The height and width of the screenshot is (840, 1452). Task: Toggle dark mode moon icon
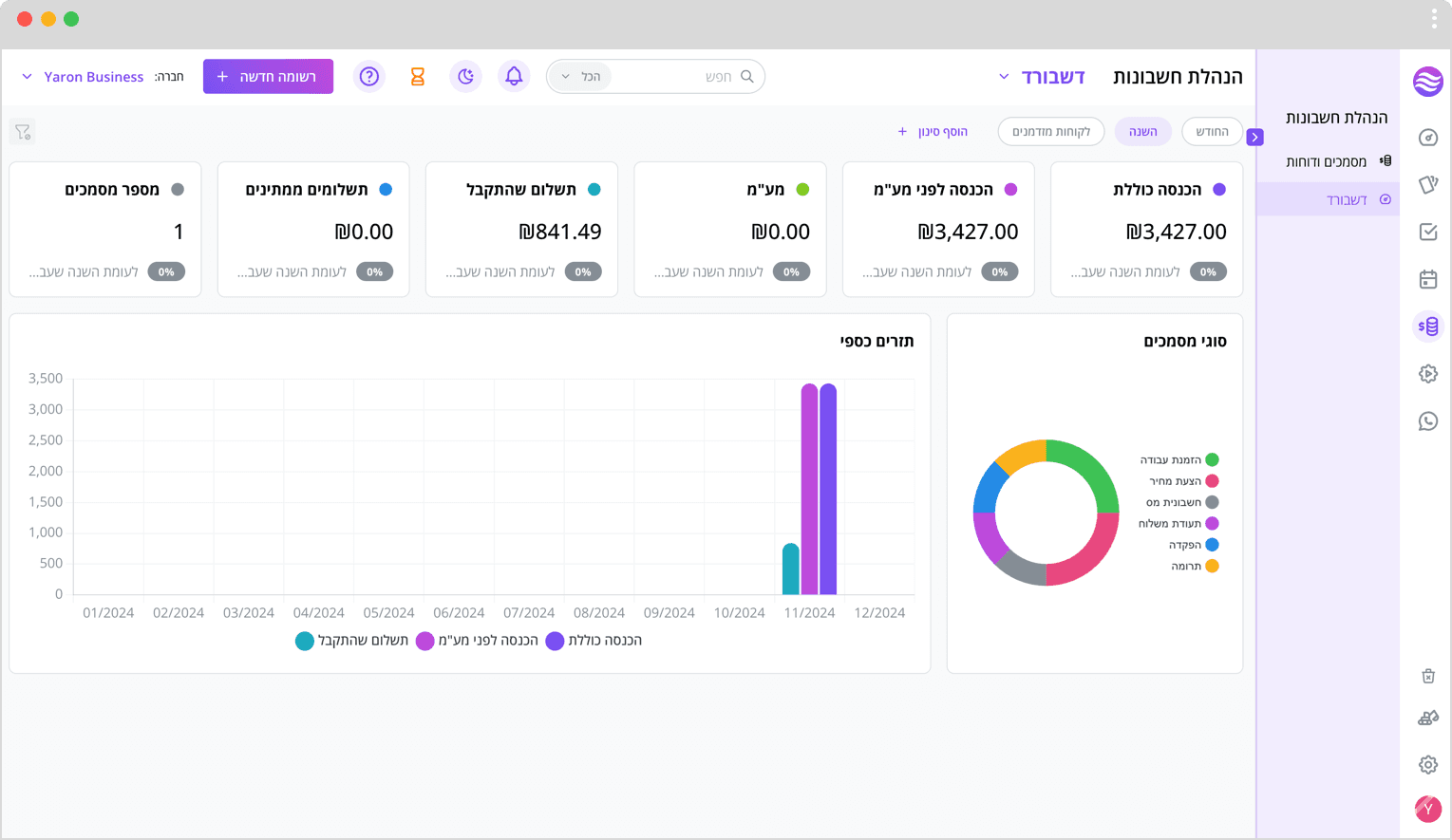coord(465,76)
